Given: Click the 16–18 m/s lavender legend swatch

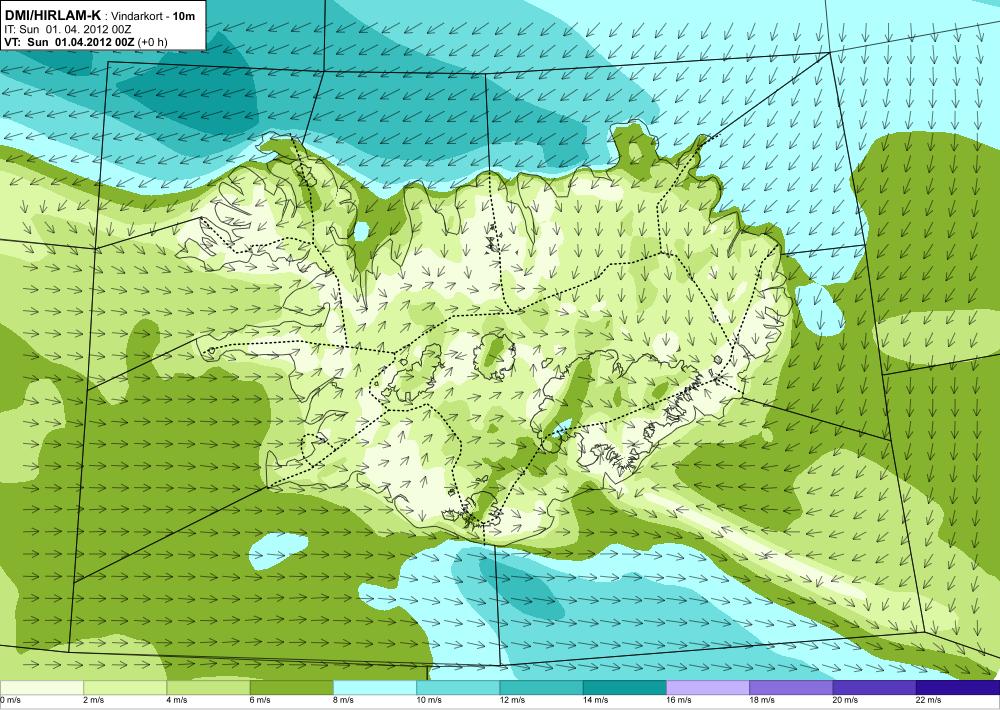Looking at the screenshot, I should pyautogui.click(x=708, y=688).
